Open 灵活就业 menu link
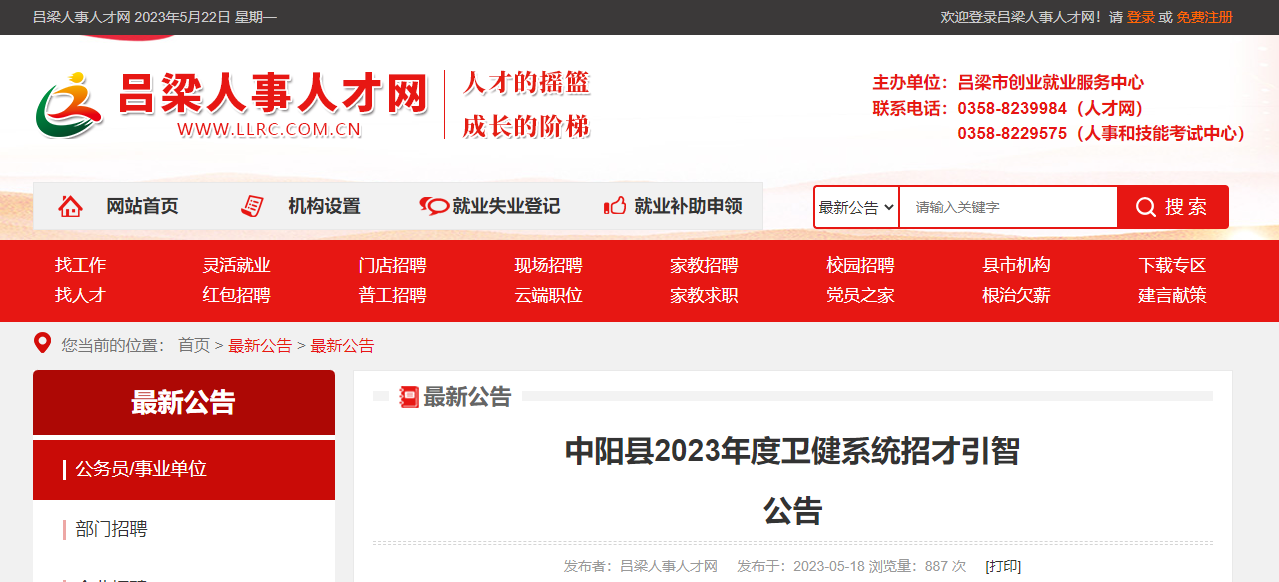This screenshot has width=1279, height=582. pos(236,265)
